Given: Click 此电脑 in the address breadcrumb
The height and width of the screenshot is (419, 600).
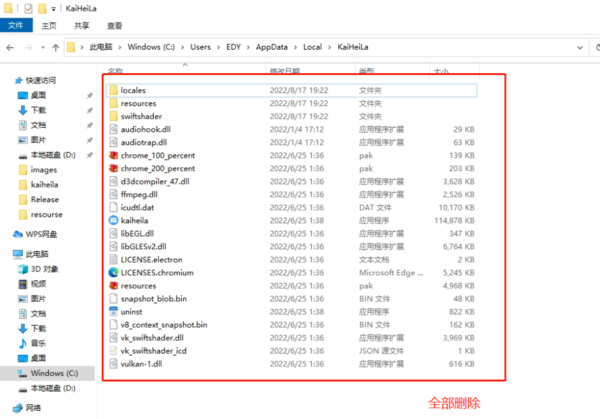Looking at the screenshot, I should click(x=101, y=47).
